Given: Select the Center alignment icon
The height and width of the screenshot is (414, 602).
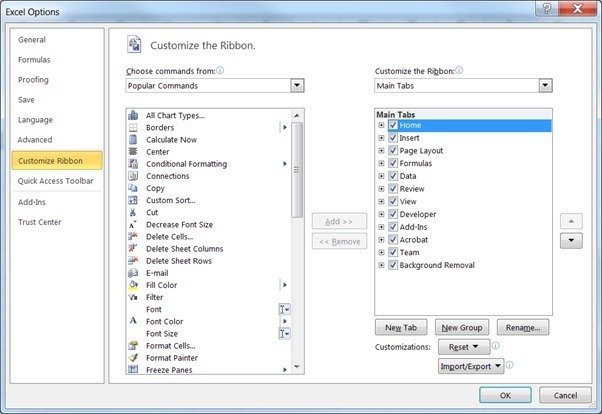Looking at the screenshot, I should [133, 152].
